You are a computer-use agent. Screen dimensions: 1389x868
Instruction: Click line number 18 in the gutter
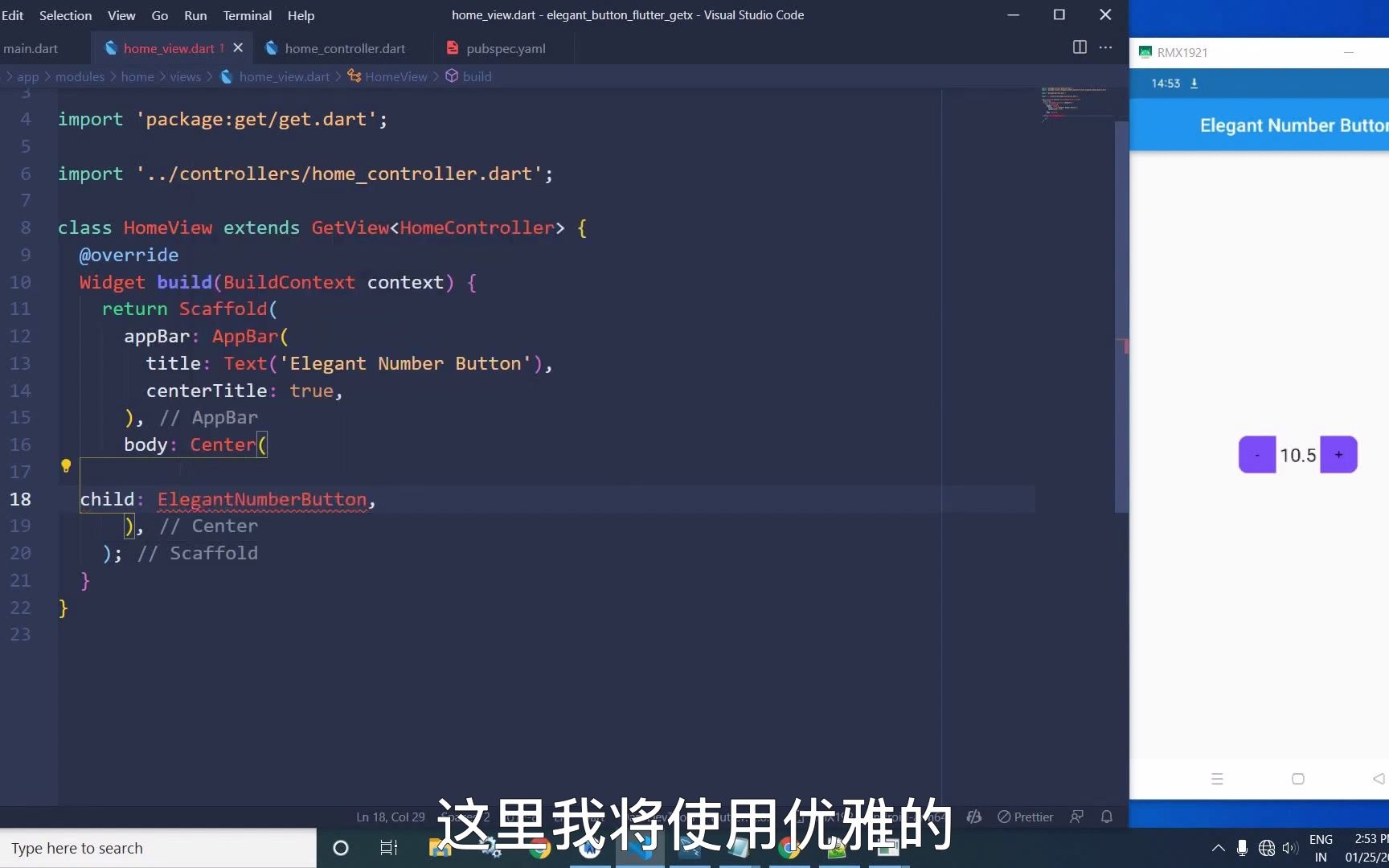(x=20, y=499)
